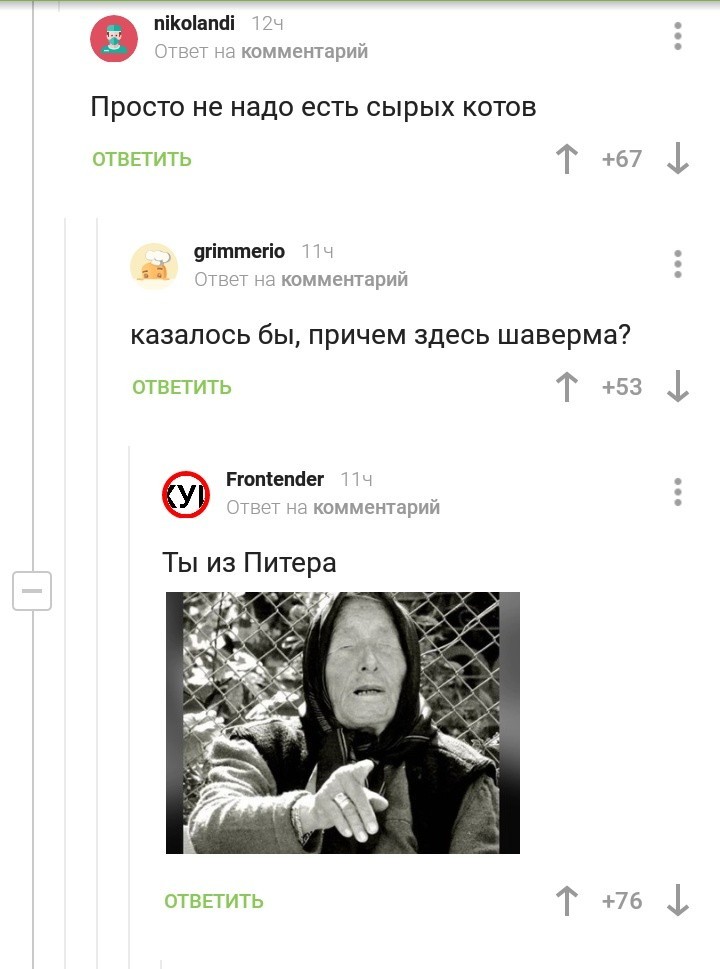Click ОТВЕТИТЬ under nikolandi's comment
Image resolution: width=720 pixels, height=969 pixels.
coord(142,159)
